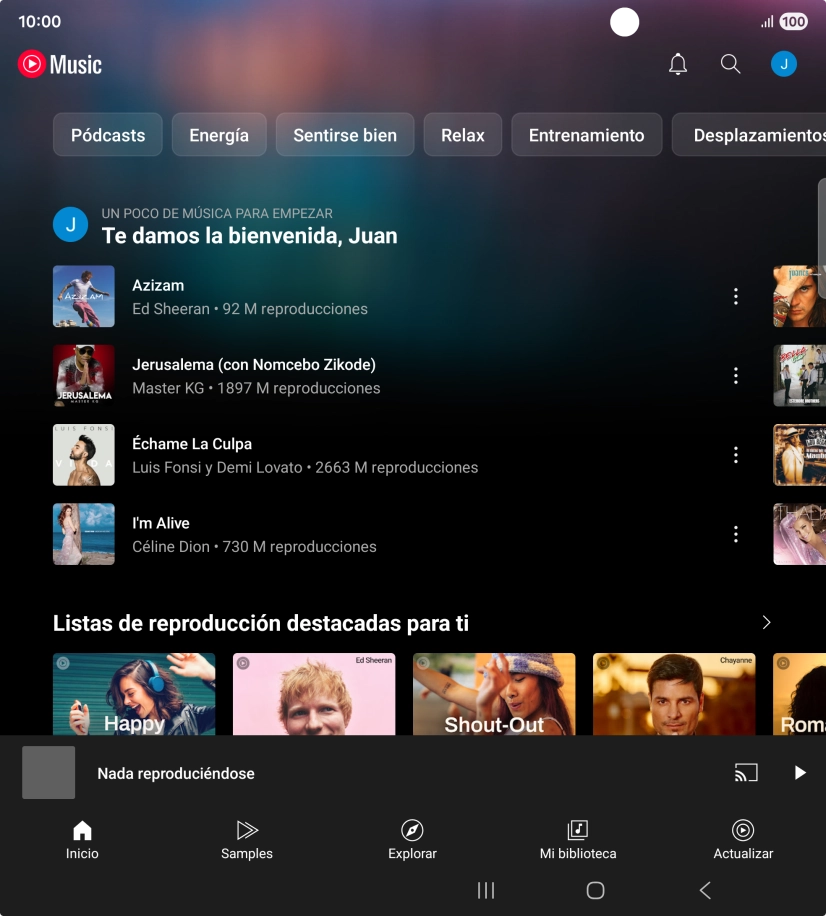Enable the Entrenamiento filter chip
Screen dimensions: 826x916
[x=586, y=135]
